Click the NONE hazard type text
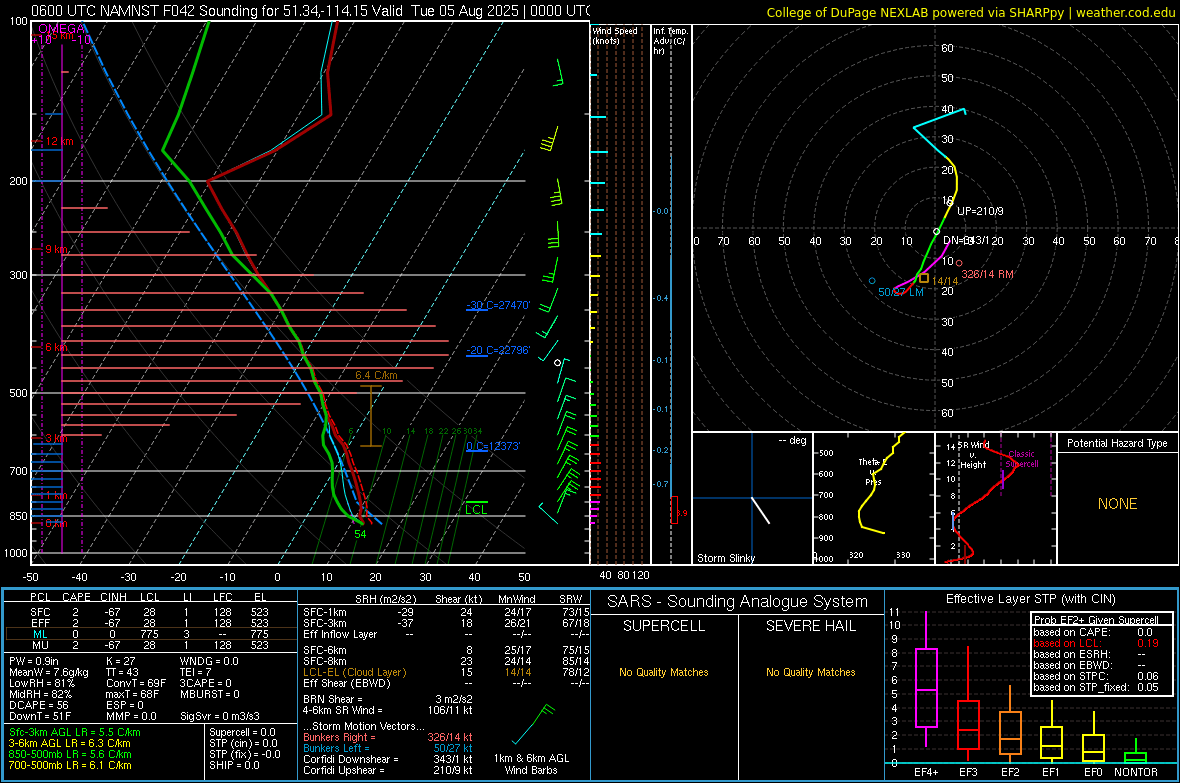This screenshot has height=783, width=1180. pyautogui.click(x=1117, y=504)
